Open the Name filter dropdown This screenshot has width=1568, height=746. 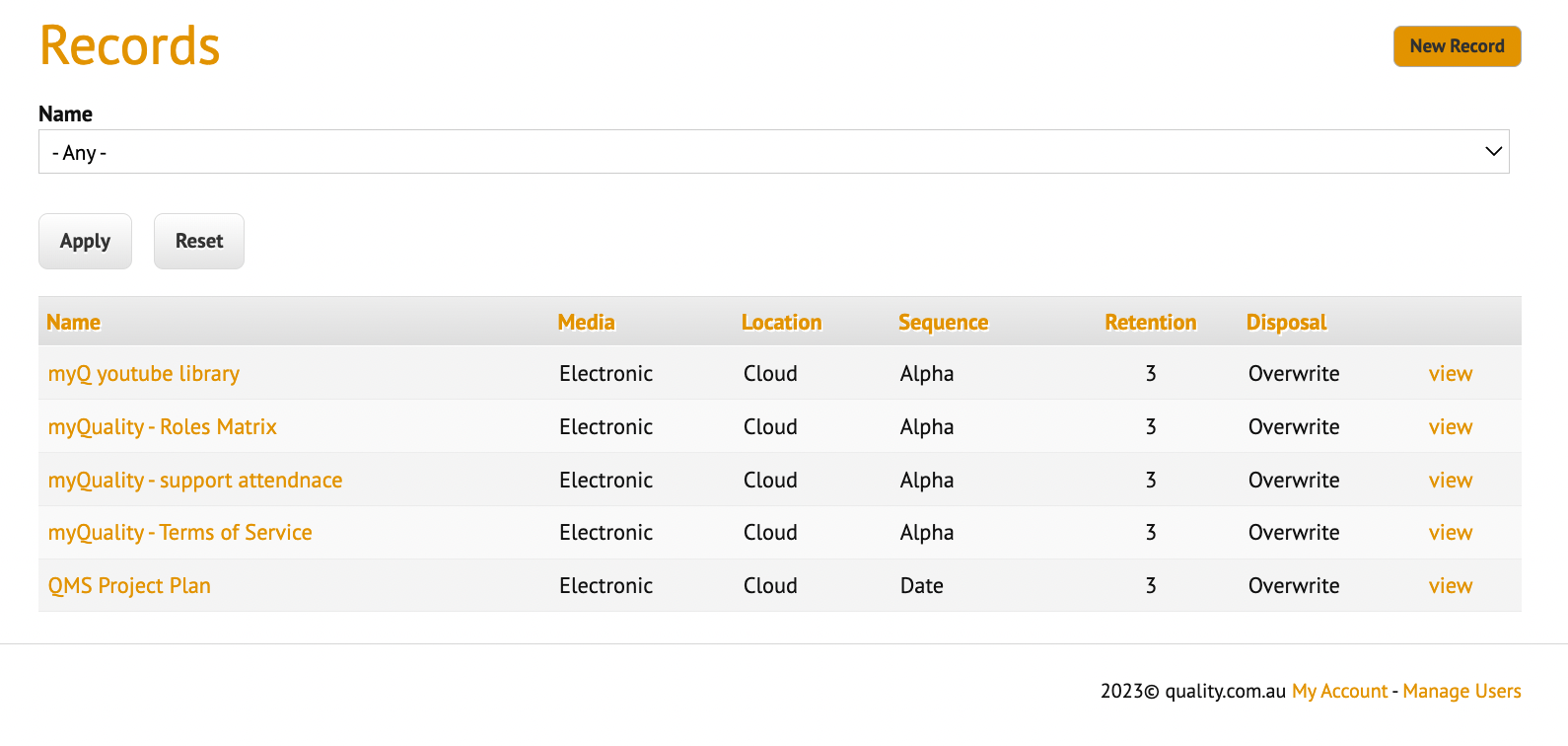pos(773,152)
